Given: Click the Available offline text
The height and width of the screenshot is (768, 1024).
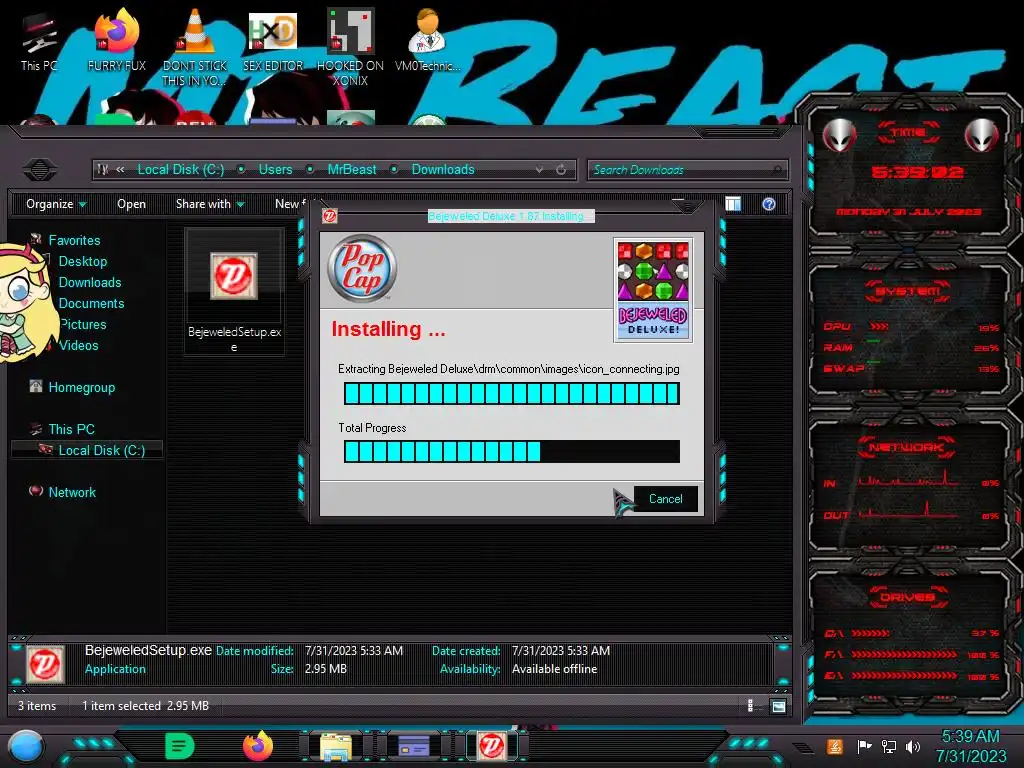Looking at the screenshot, I should [554, 669].
